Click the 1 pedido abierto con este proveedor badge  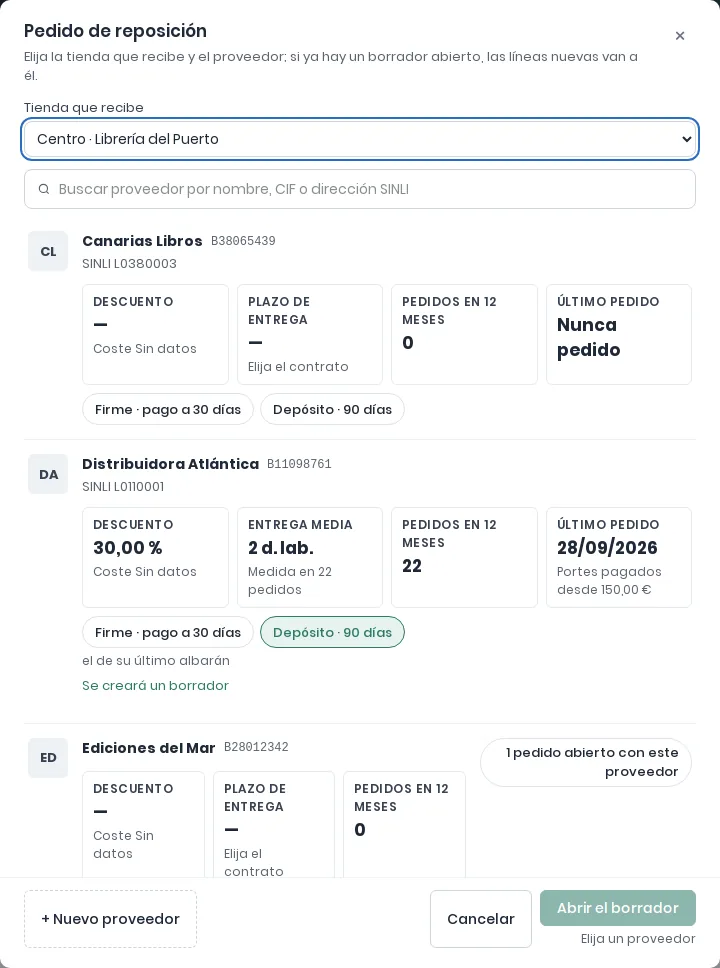pos(585,762)
